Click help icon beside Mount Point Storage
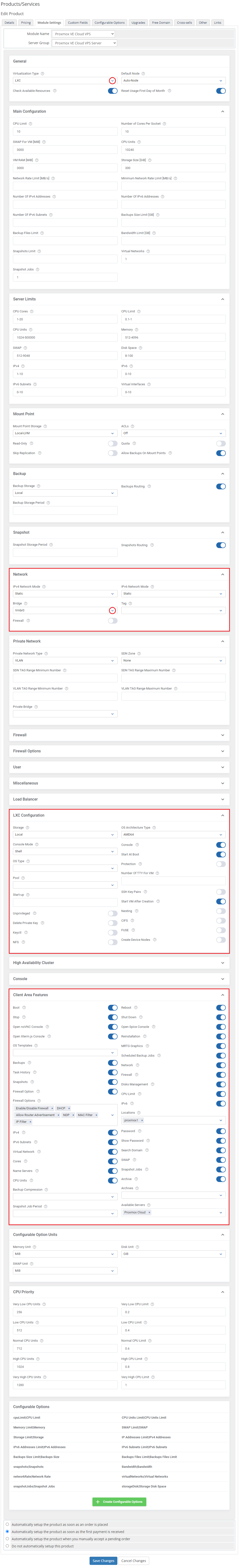 [x=45, y=426]
